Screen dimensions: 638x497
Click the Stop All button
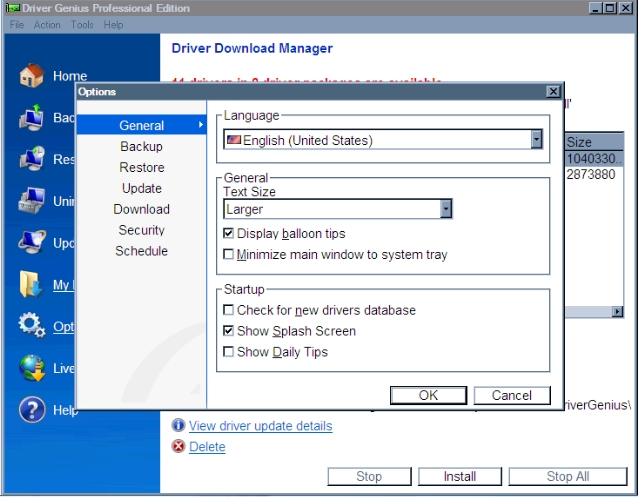[568, 476]
